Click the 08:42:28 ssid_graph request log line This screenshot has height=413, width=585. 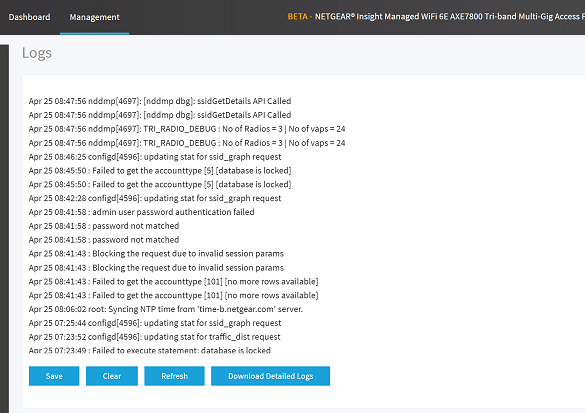click(155, 198)
